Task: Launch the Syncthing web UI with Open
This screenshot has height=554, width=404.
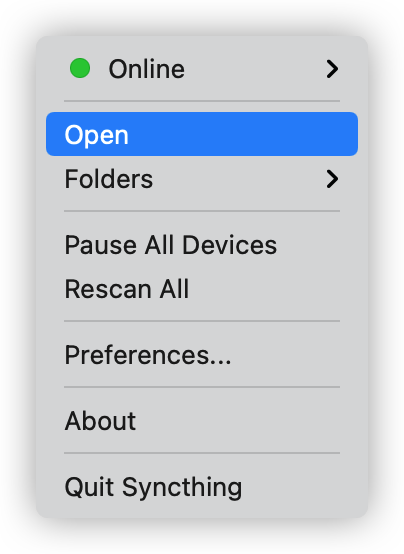Action: pyautogui.click(x=202, y=134)
